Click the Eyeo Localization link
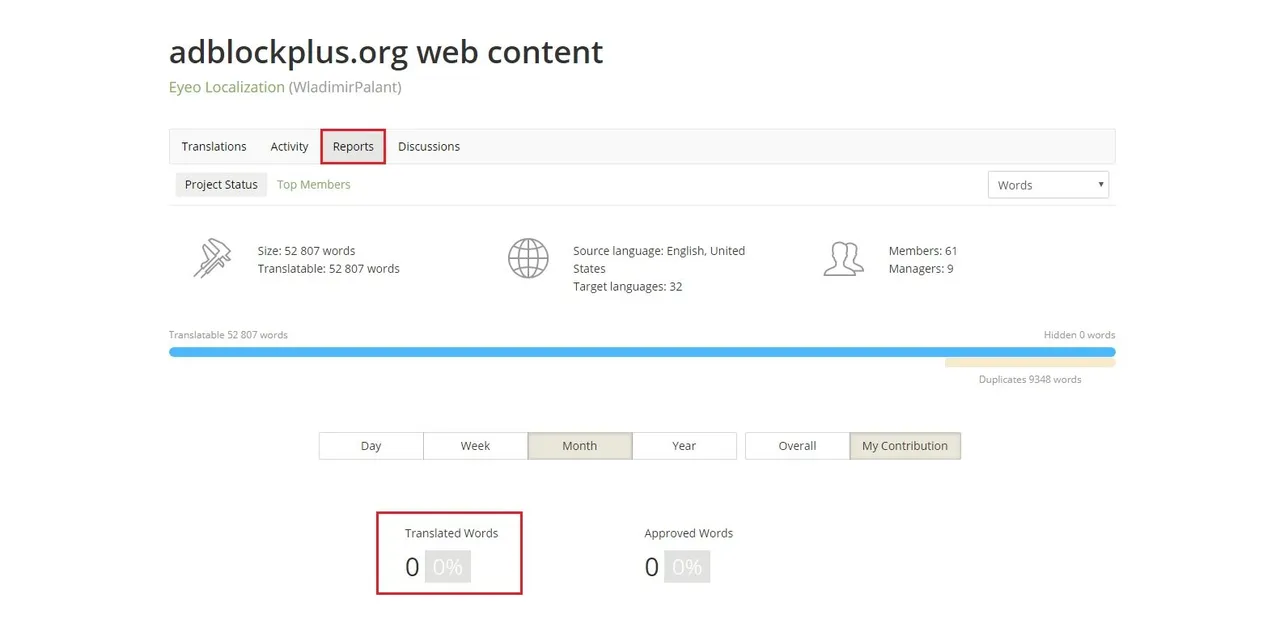Viewport: 1280px width, 620px height. (x=227, y=87)
